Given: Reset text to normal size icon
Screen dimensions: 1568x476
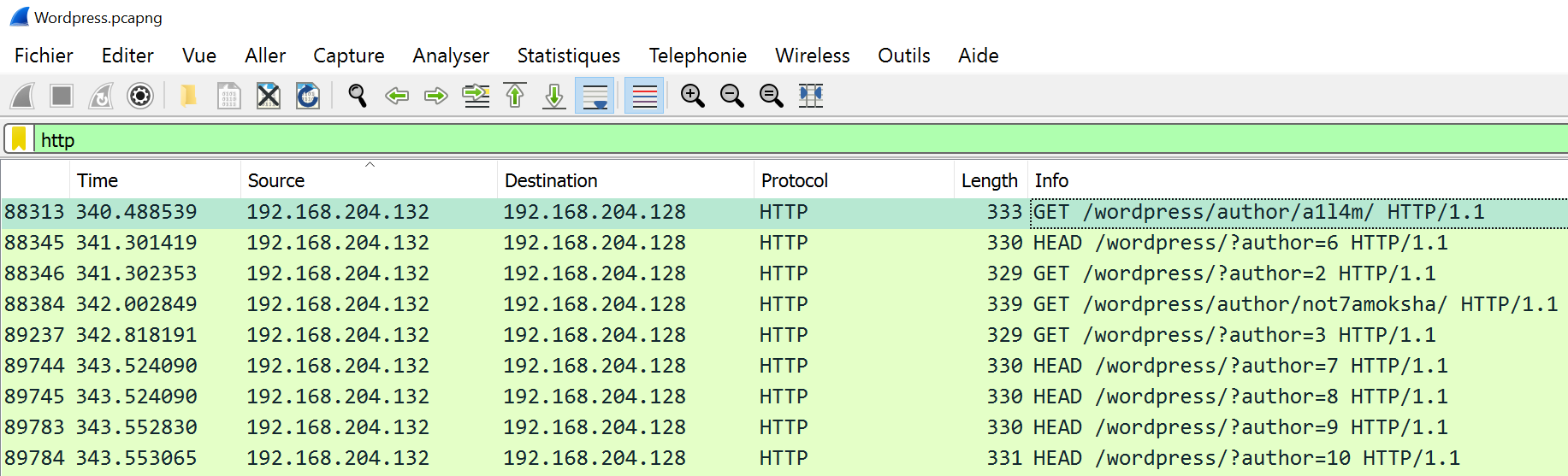Looking at the screenshot, I should point(772,96).
